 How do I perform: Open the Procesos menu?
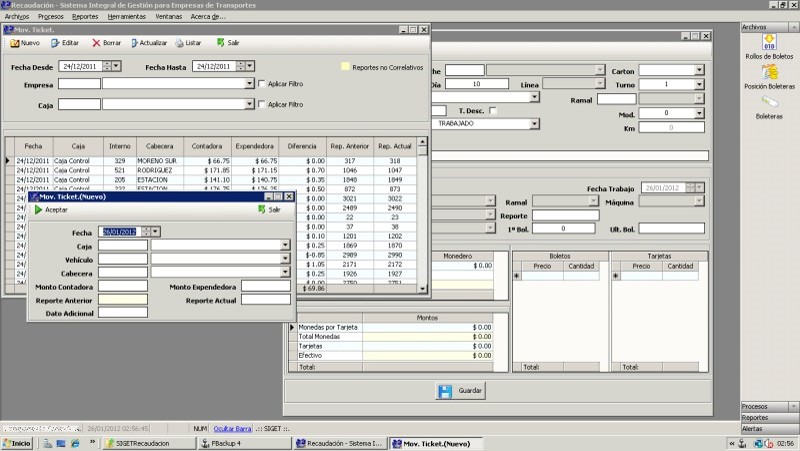pyautogui.click(x=51, y=17)
